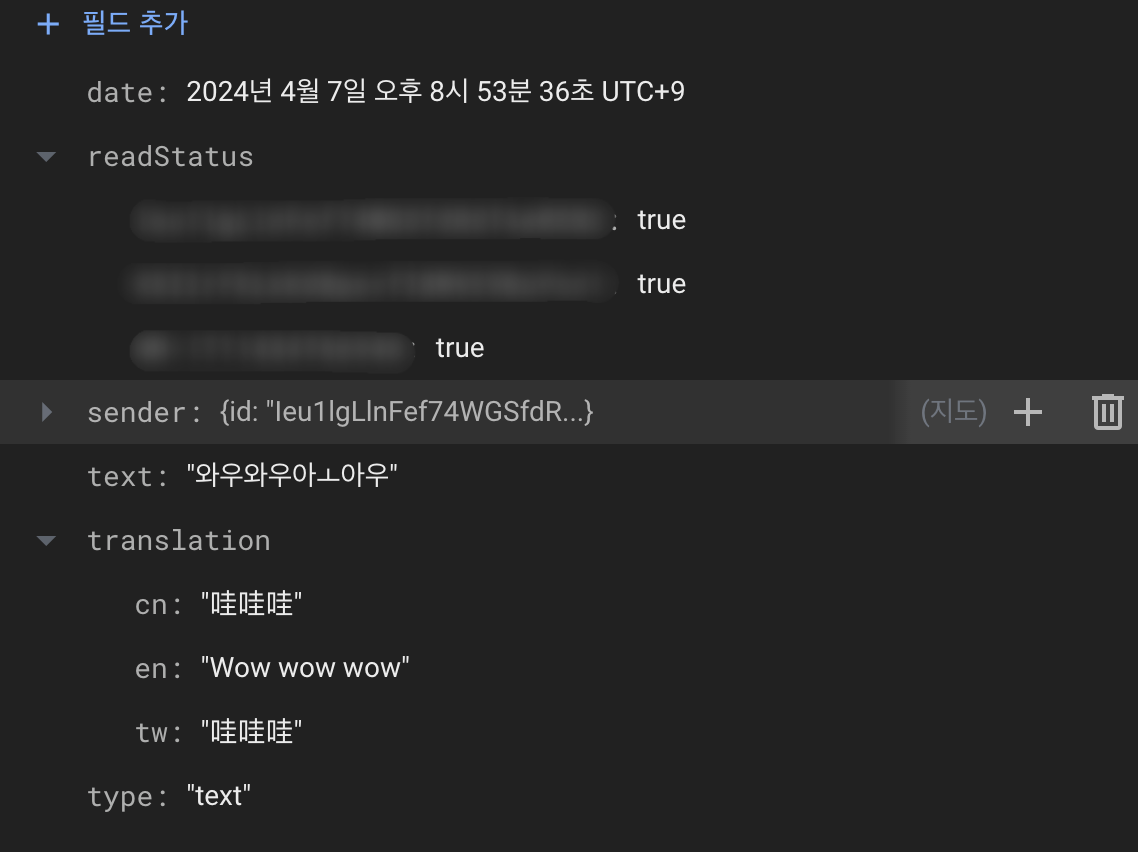The image size is (1138, 852).
Task: Click the second readStatus true value
Action: 661,284
